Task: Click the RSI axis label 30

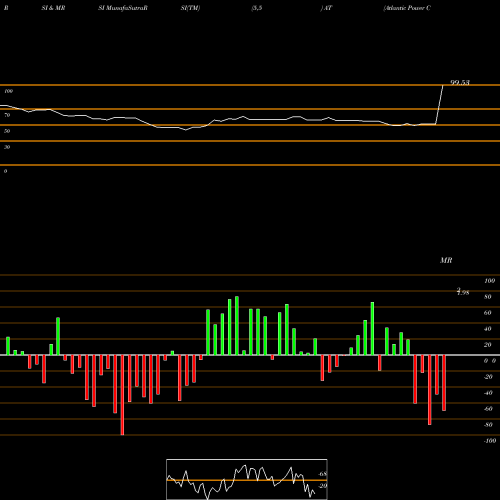Action: (7, 147)
